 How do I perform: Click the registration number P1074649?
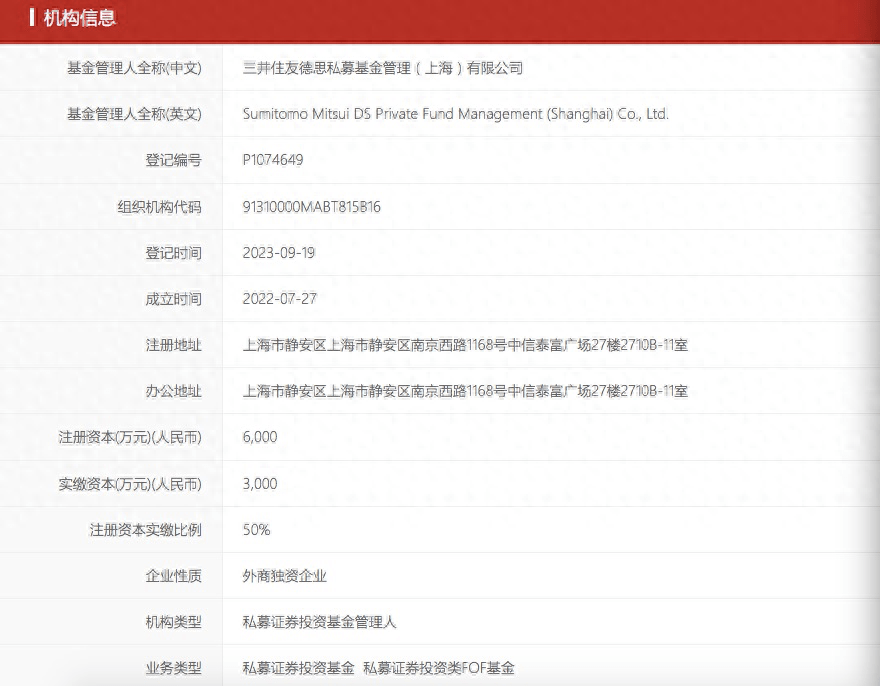(273, 160)
